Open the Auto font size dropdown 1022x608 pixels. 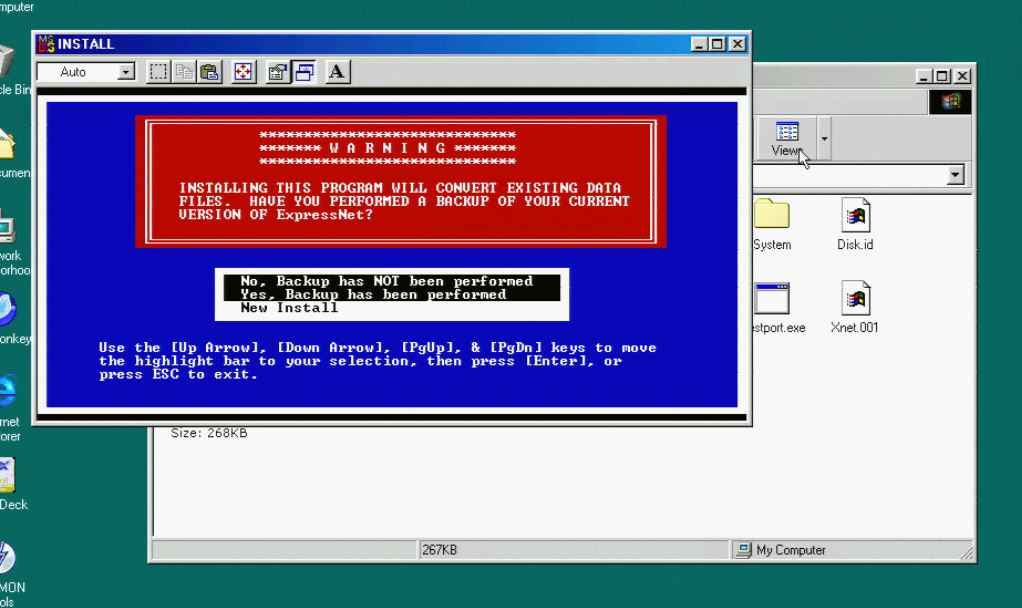click(x=126, y=72)
